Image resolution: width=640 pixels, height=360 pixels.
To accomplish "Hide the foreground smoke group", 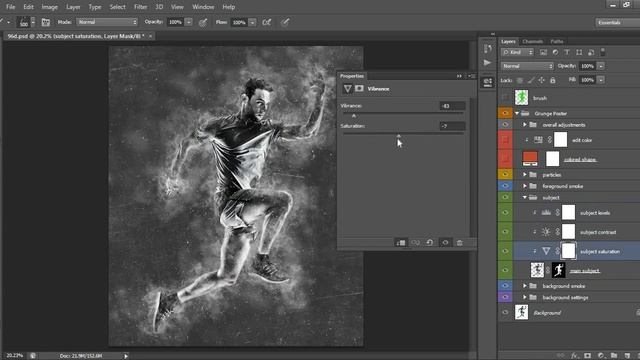I will coord(505,186).
